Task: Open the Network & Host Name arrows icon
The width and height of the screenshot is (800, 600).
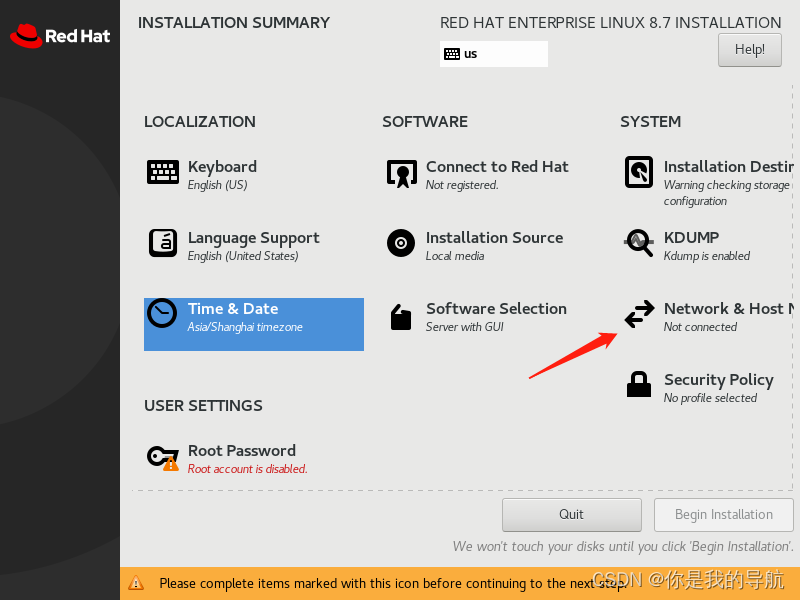Action: tap(639, 314)
